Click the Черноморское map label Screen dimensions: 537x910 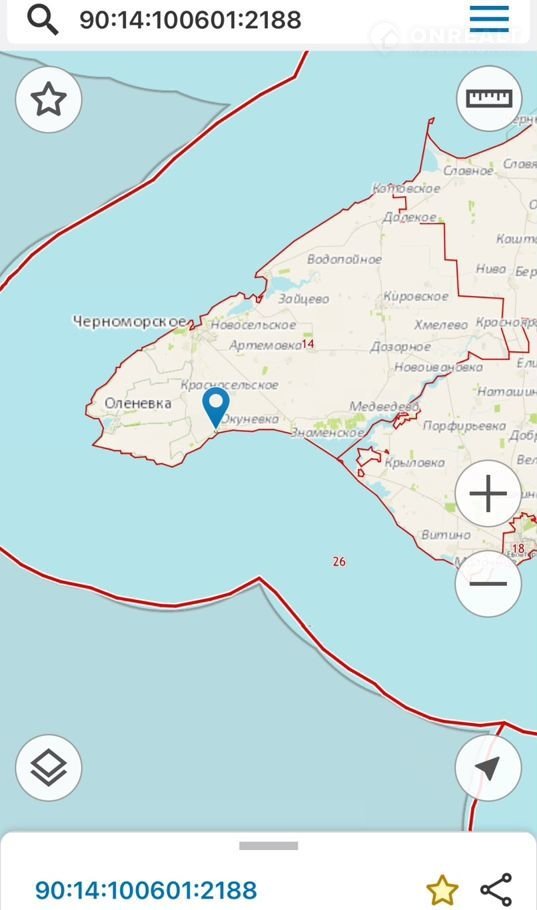coord(129,321)
